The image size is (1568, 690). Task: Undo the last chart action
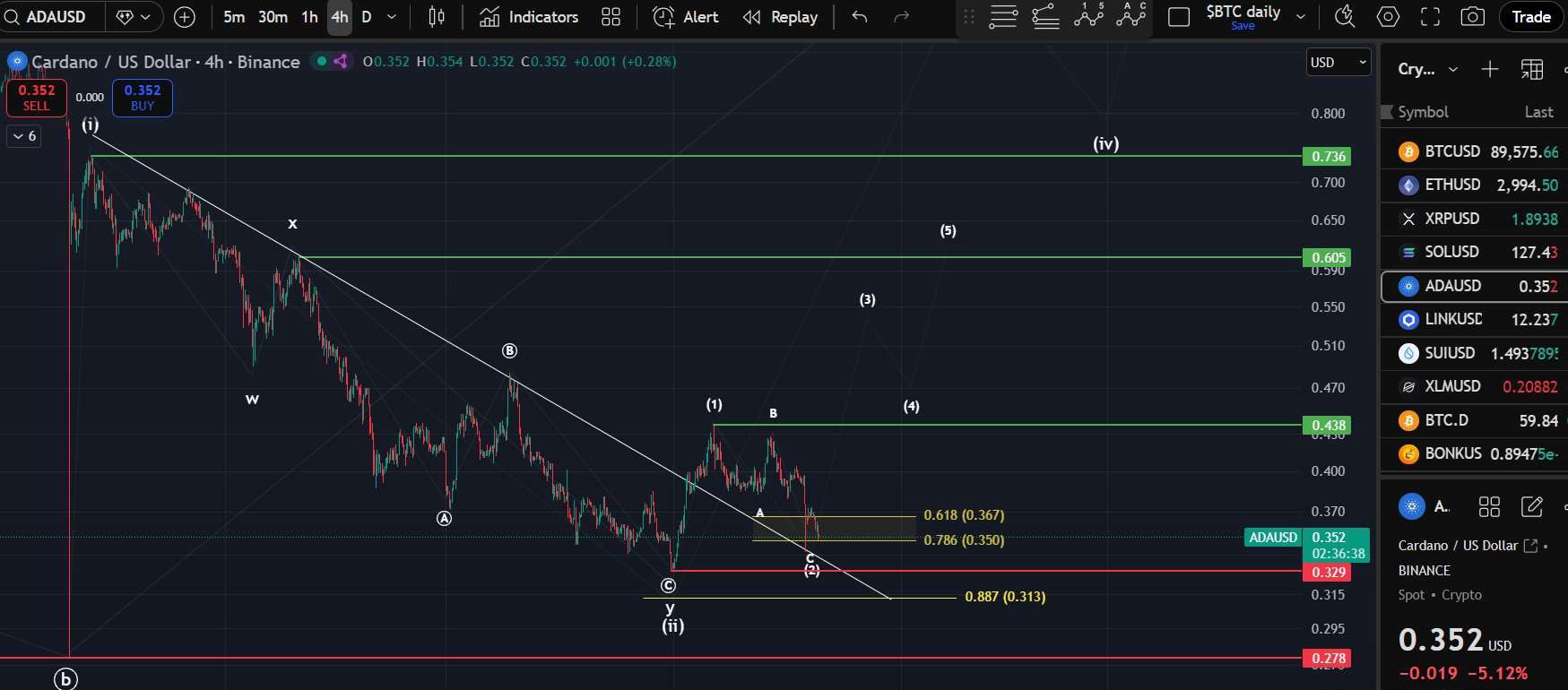pyautogui.click(x=860, y=17)
